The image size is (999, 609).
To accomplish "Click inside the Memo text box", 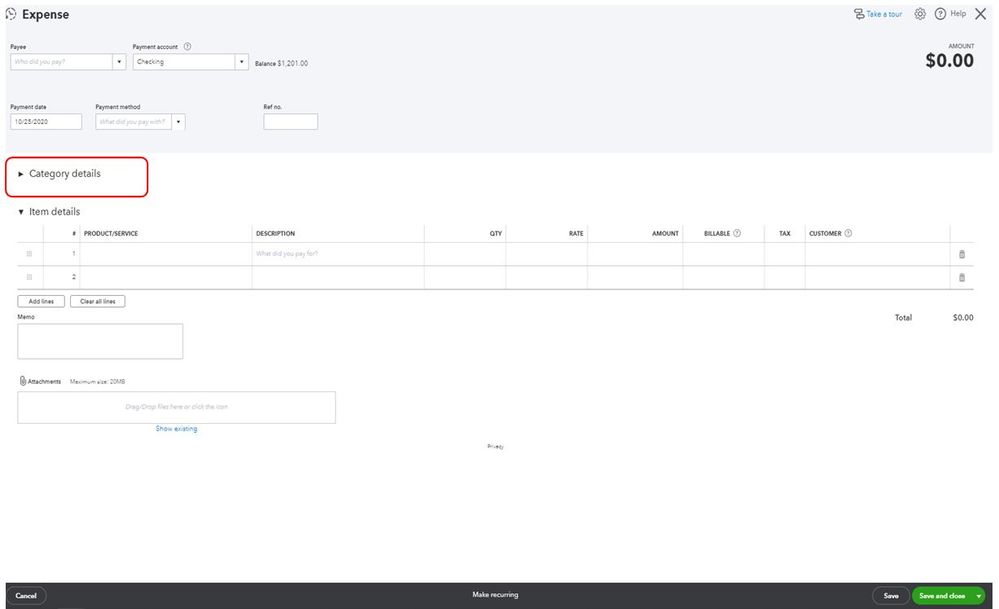I will tap(100, 341).
